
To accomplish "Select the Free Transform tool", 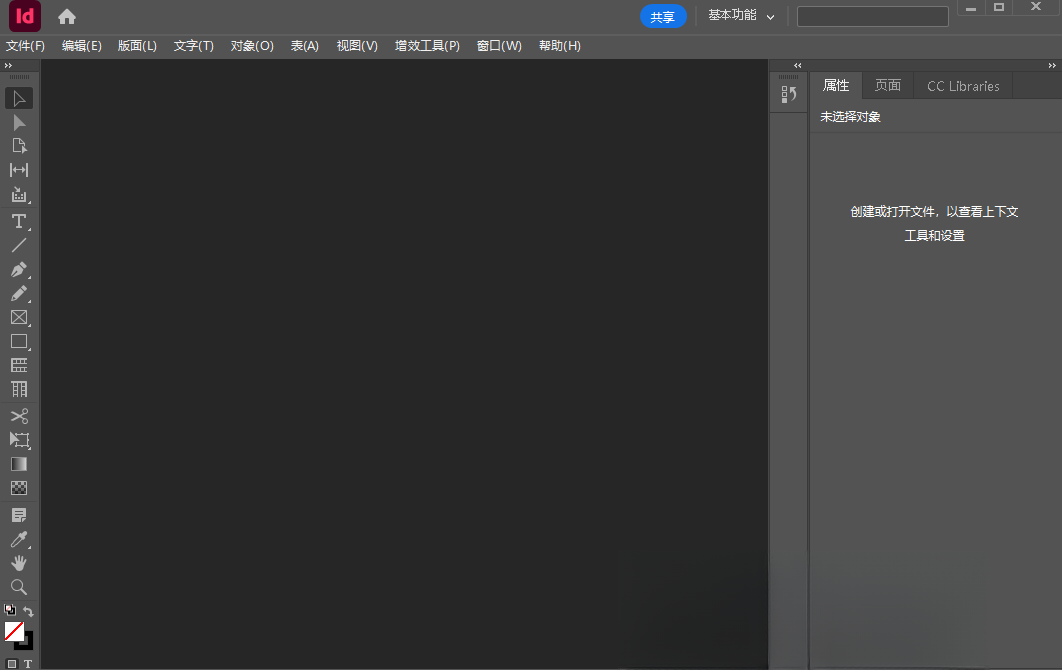I will [19, 440].
